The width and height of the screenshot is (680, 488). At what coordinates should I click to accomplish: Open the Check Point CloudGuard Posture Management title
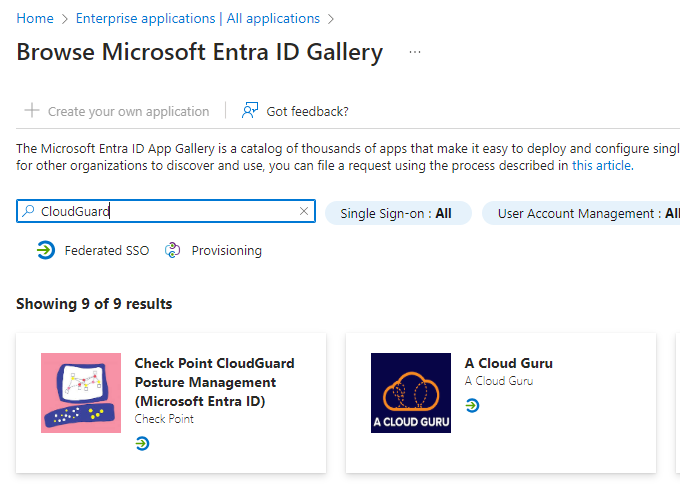point(215,382)
